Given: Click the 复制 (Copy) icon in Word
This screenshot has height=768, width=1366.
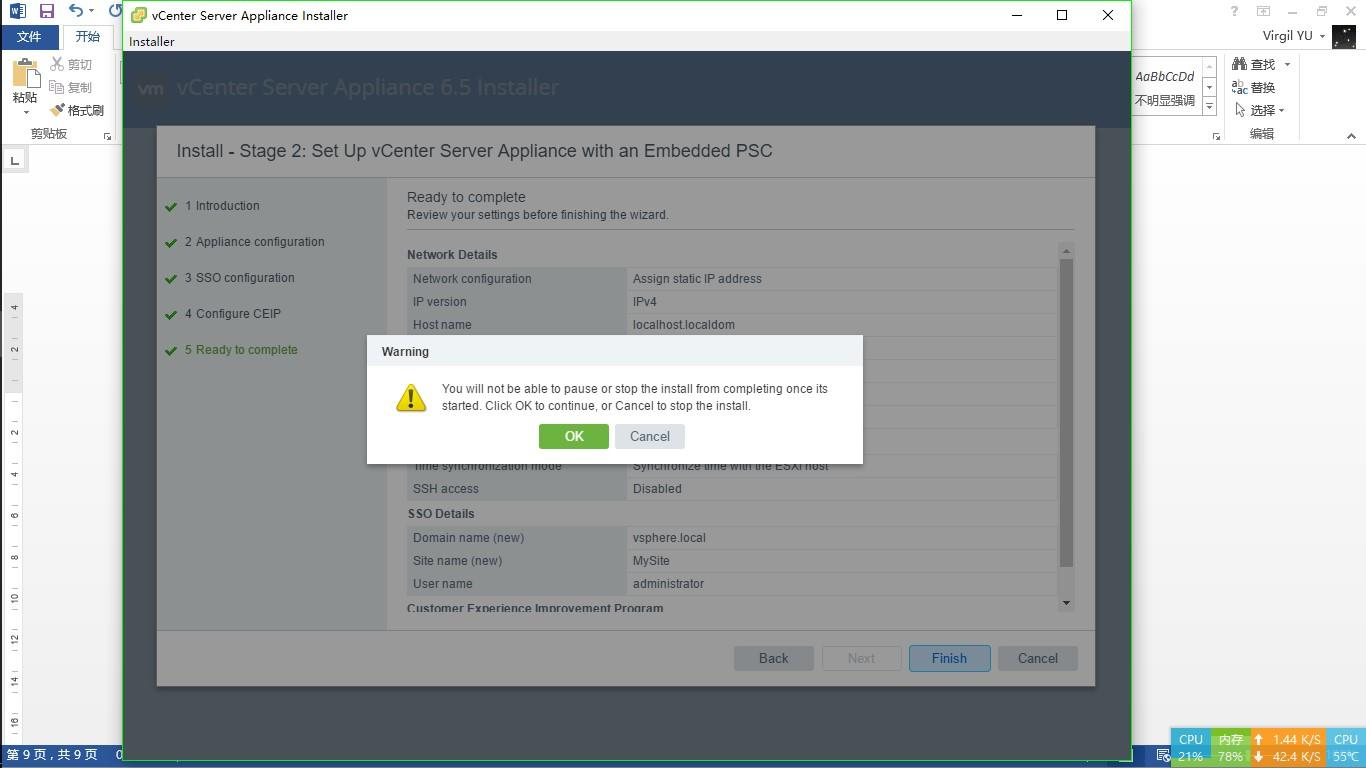Looking at the screenshot, I should 58,87.
